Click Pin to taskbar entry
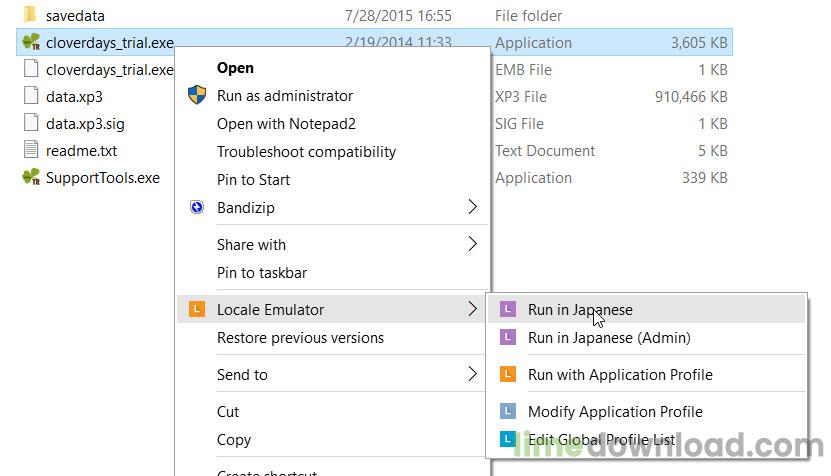This screenshot has width=831, height=476. (261, 273)
